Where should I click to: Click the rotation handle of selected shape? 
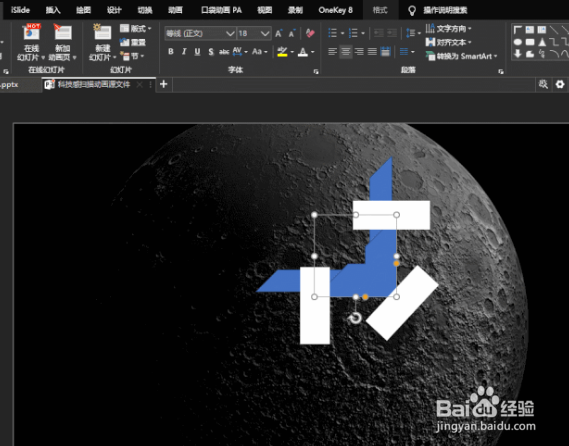(355, 318)
